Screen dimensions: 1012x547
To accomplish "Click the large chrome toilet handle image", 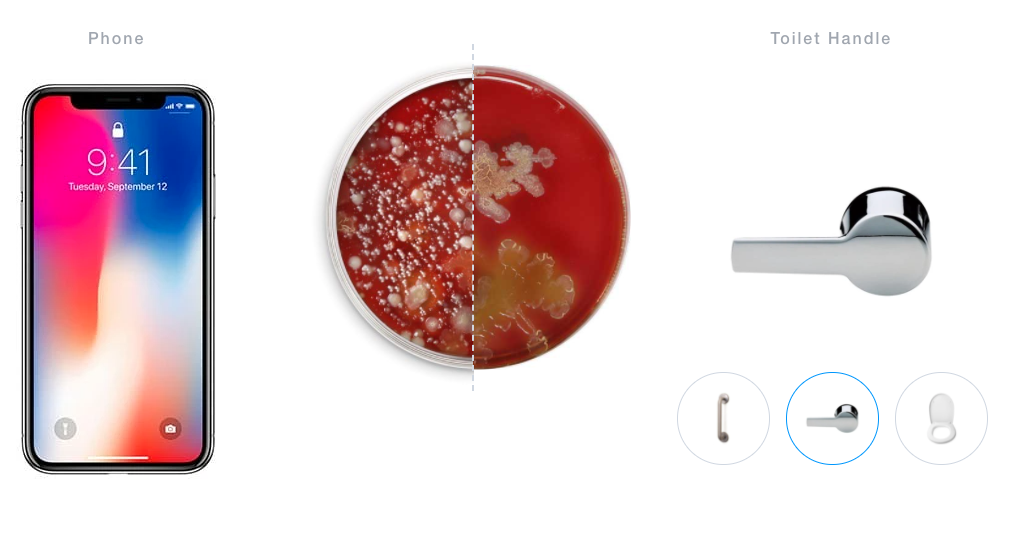I will (831, 241).
